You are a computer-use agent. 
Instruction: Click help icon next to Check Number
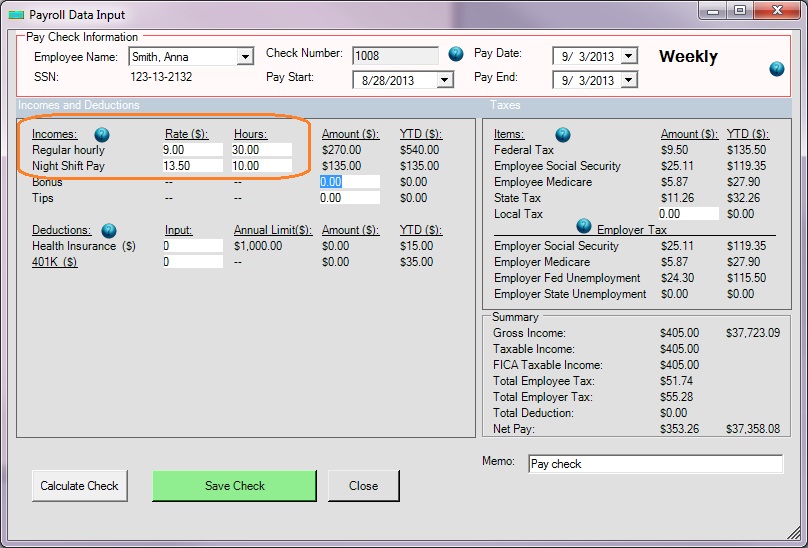pos(456,54)
